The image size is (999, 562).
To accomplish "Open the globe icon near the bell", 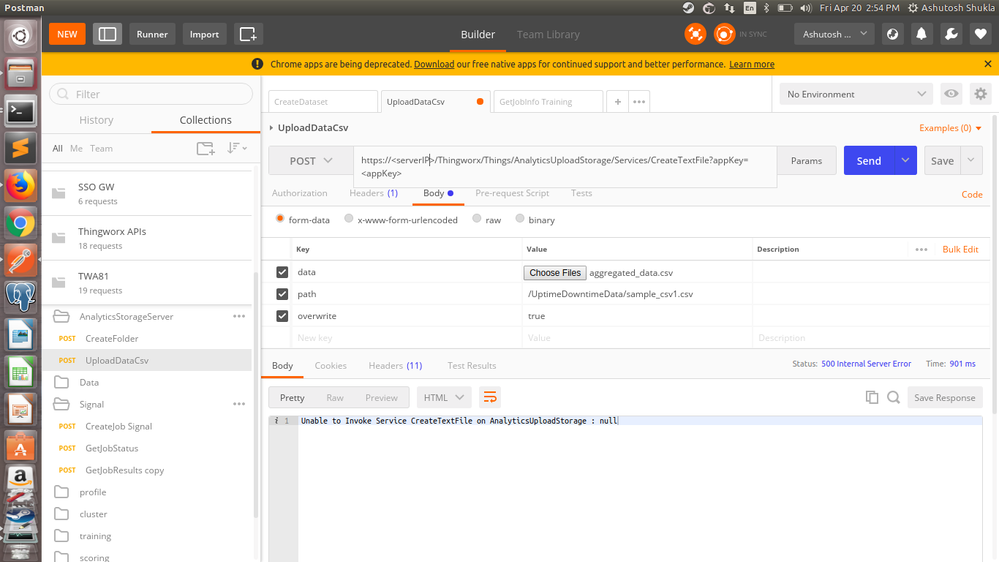I will pyautogui.click(x=892, y=34).
